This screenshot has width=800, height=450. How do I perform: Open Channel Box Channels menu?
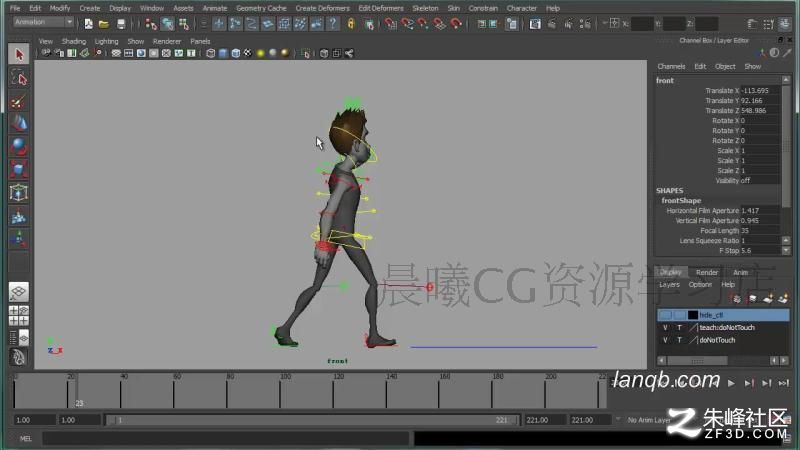coord(671,66)
